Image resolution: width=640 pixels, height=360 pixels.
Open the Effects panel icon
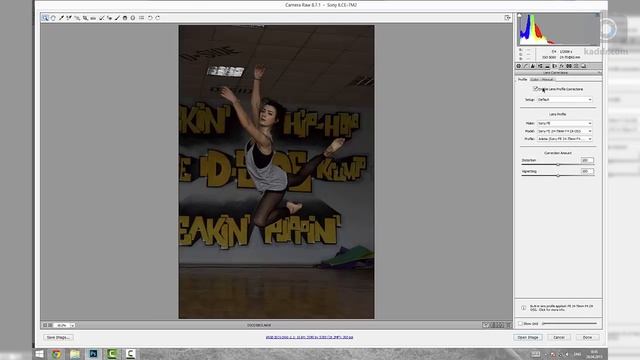tap(562, 66)
